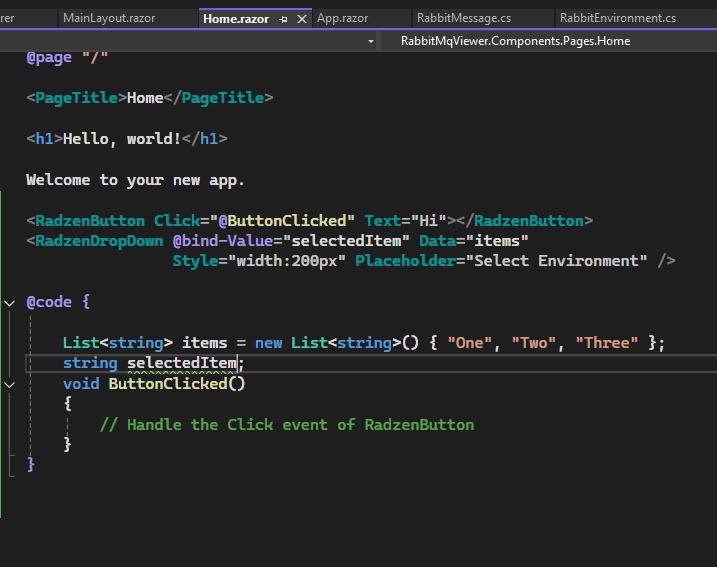Click the "Two" string literal
Screen dimensions: 717x567
pos(534,343)
